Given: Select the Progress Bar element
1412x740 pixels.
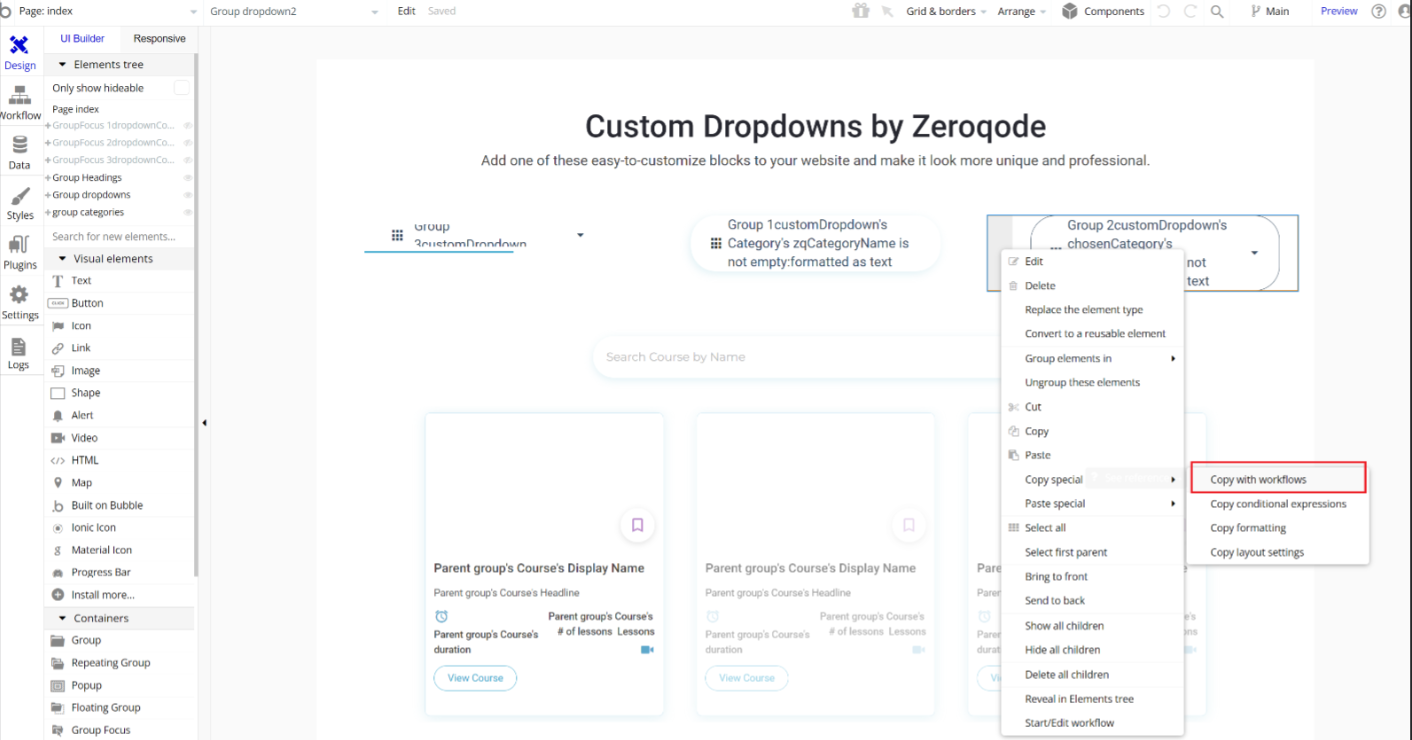Looking at the screenshot, I should tap(100, 572).
